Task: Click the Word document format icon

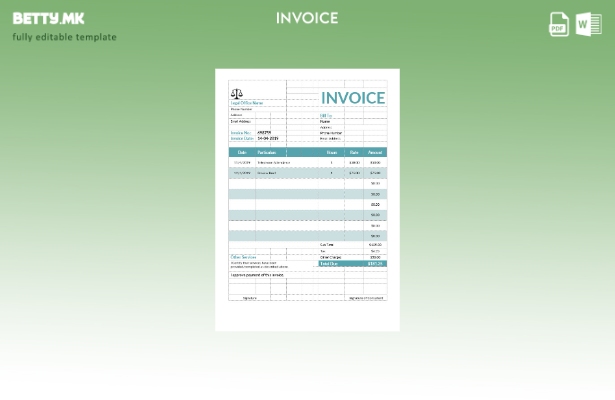Action: pos(589,24)
